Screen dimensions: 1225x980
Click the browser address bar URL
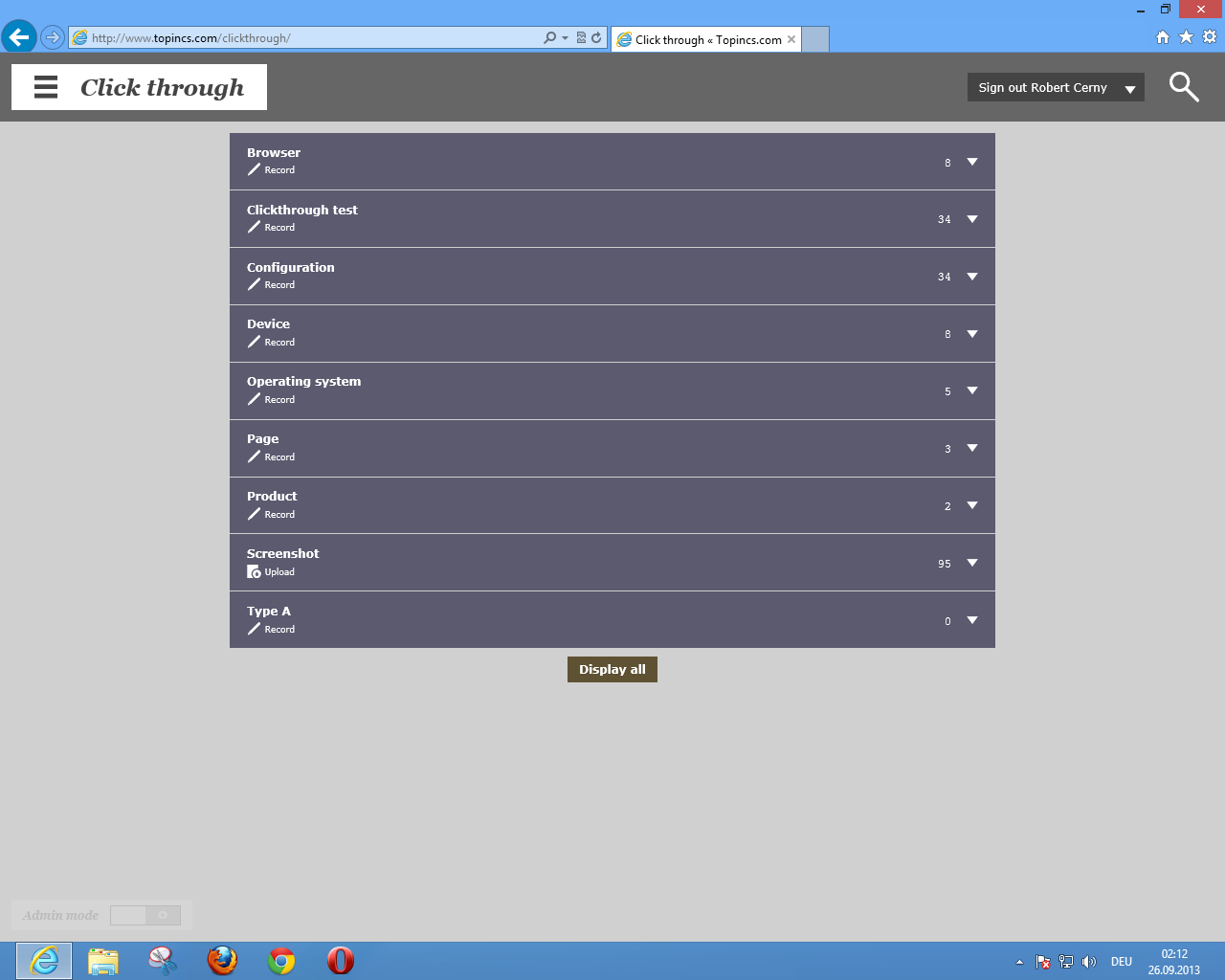pyautogui.click(x=306, y=38)
